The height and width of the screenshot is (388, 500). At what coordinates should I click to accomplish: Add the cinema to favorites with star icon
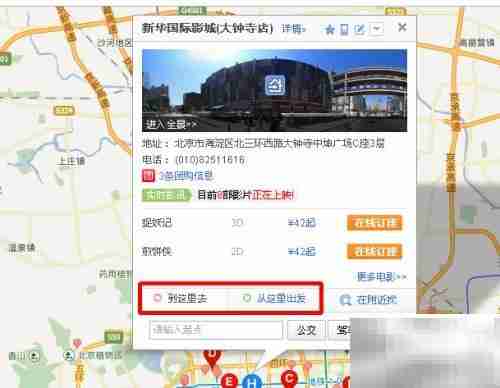click(329, 30)
